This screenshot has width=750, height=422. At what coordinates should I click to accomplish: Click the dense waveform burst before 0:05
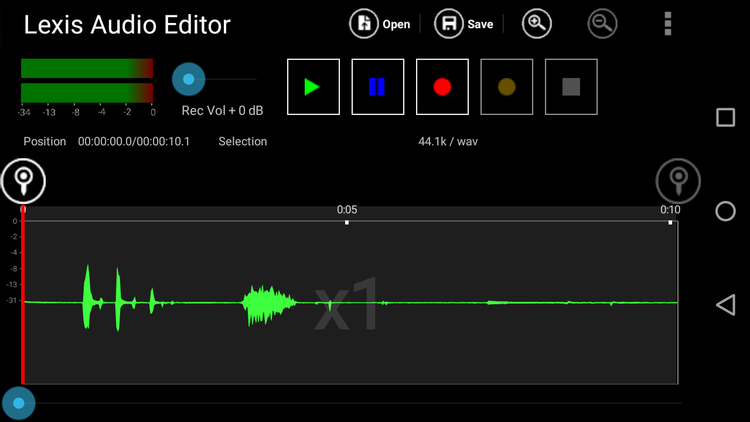pyautogui.click(x=268, y=305)
